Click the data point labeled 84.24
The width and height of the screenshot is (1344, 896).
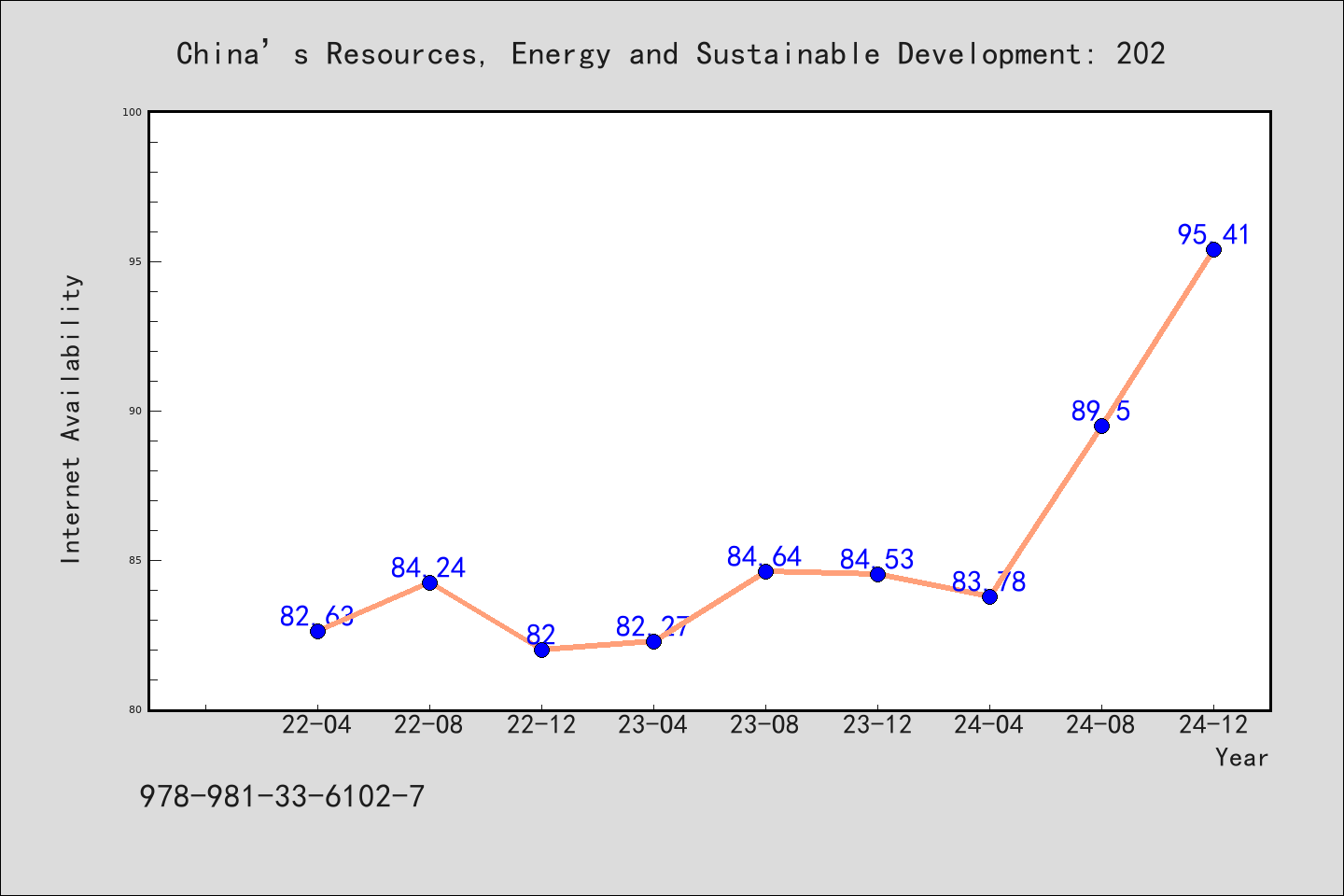tap(429, 582)
